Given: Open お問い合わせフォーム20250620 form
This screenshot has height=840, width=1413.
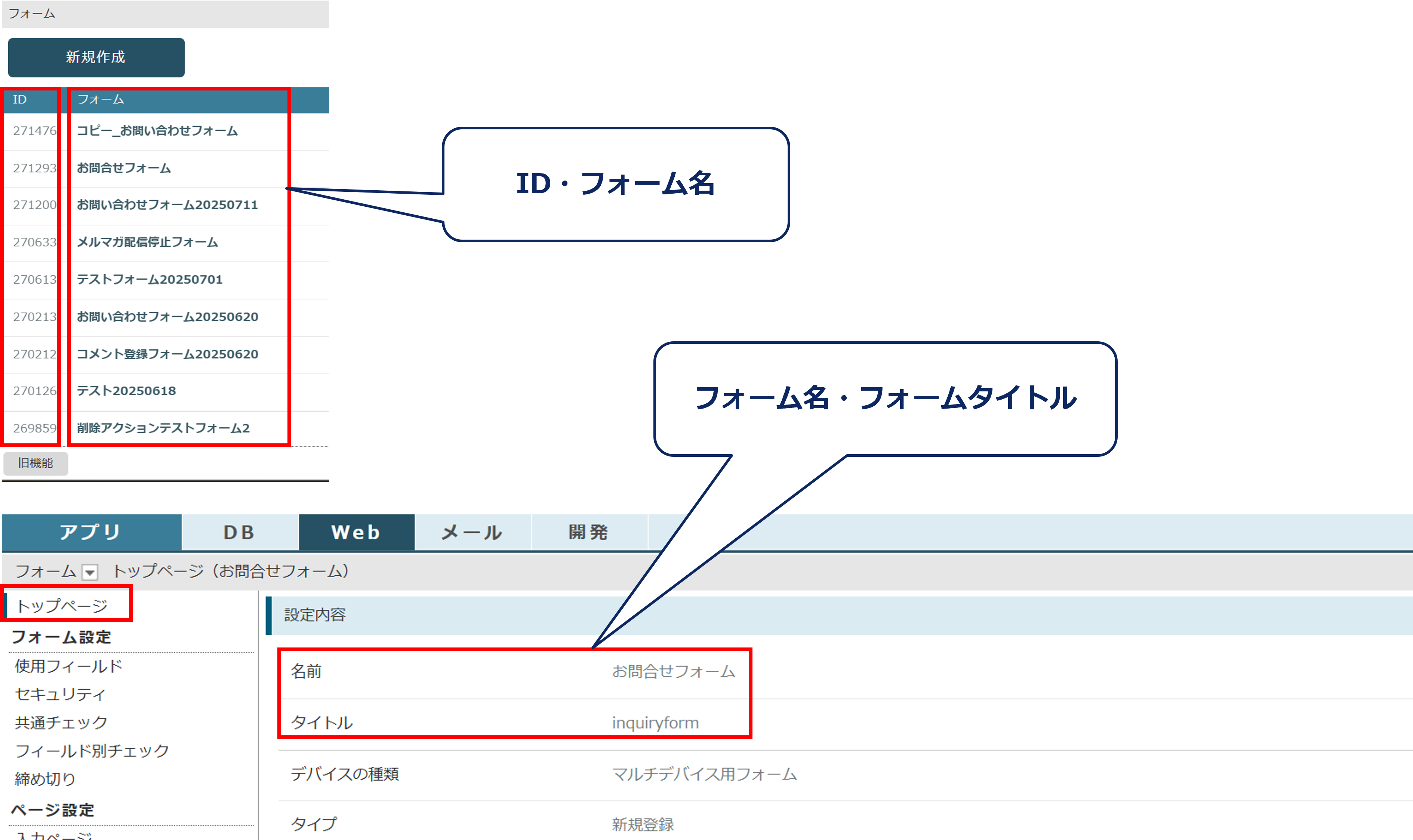Looking at the screenshot, I should click(x=167, y=317).
